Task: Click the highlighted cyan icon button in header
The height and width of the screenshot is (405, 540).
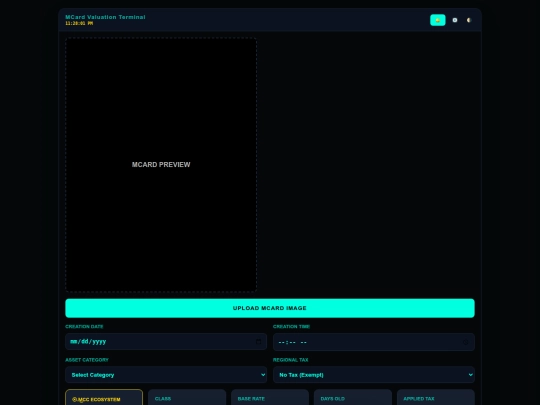Action: pyautogui.click(x=437, y=20)
